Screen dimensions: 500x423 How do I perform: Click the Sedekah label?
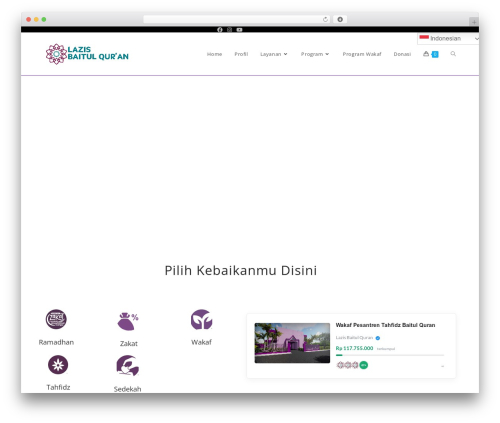point(128,389)
